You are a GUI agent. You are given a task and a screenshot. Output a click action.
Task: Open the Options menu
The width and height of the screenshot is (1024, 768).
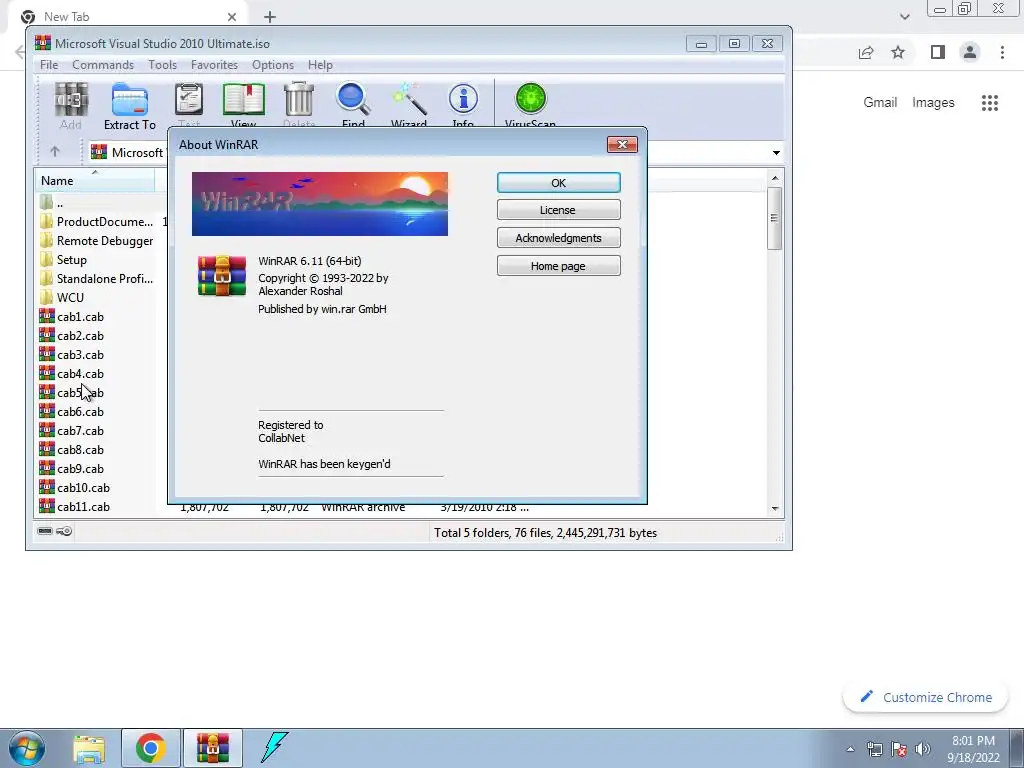click(x=273, y=65)
